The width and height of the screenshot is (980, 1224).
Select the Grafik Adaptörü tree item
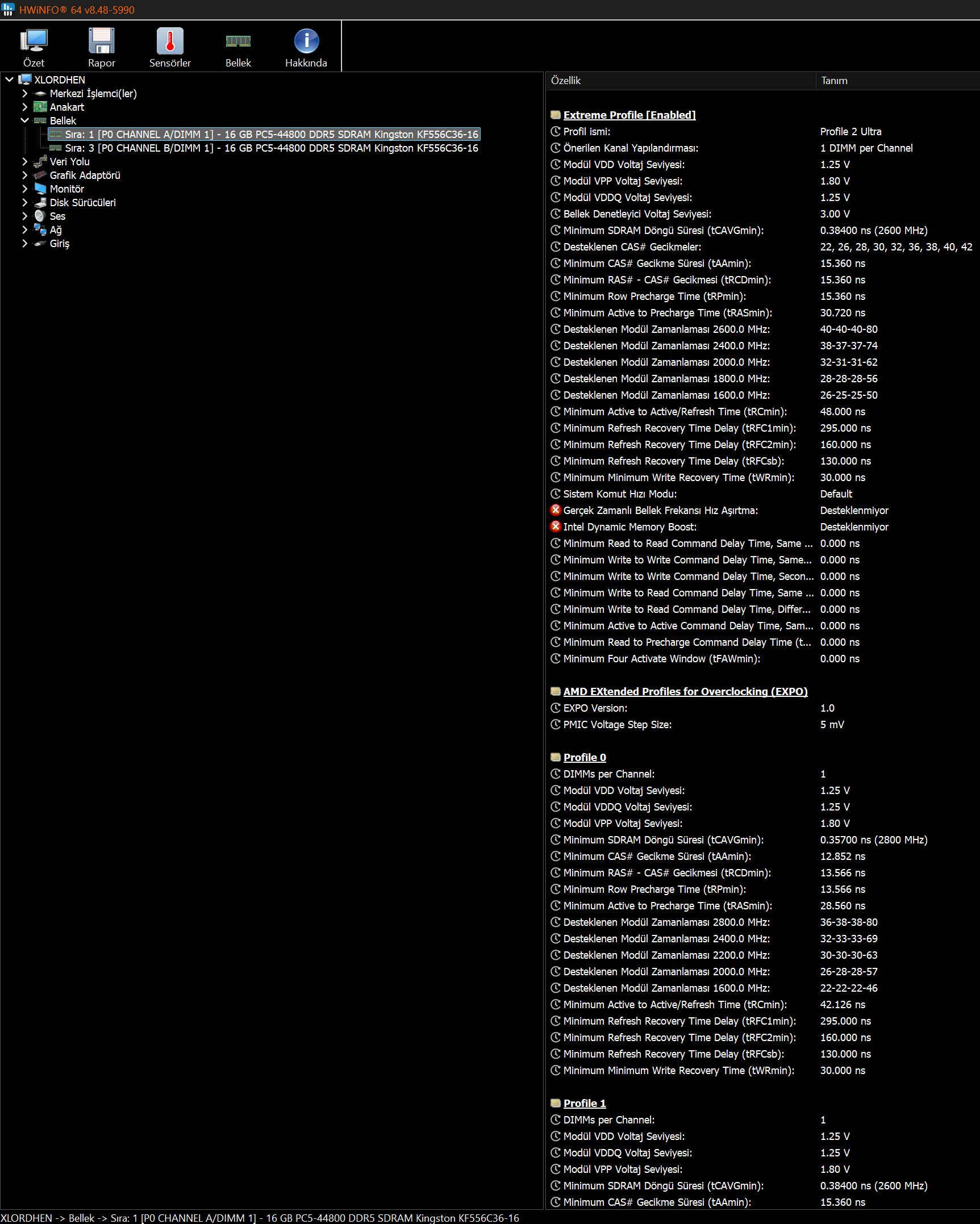pyautogui.click(x=85, y=176)
